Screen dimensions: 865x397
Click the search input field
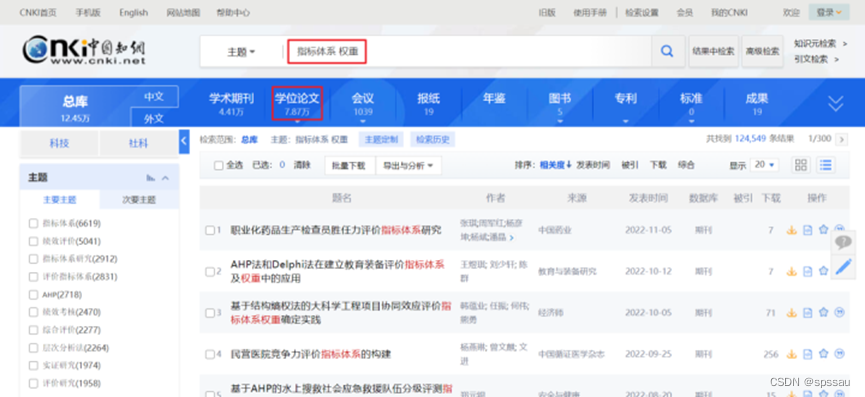(x=469, y=52)
